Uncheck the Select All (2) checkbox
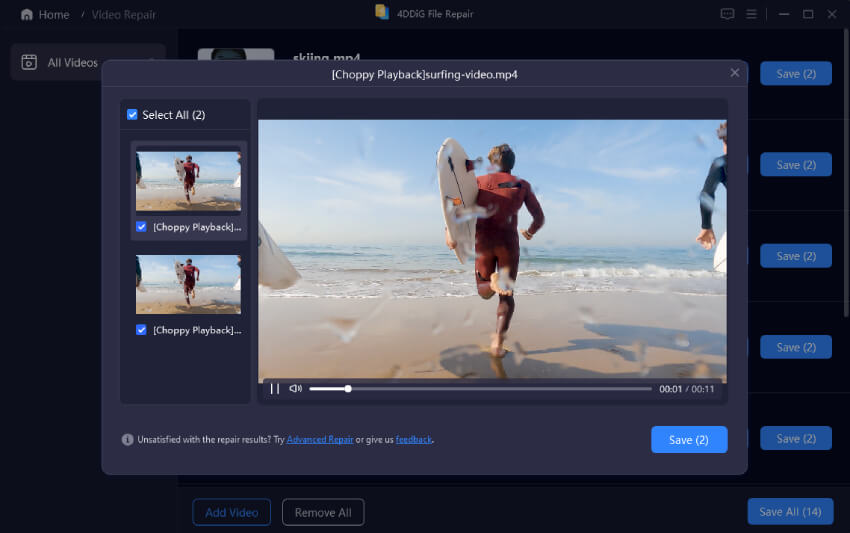 point(133,115)
